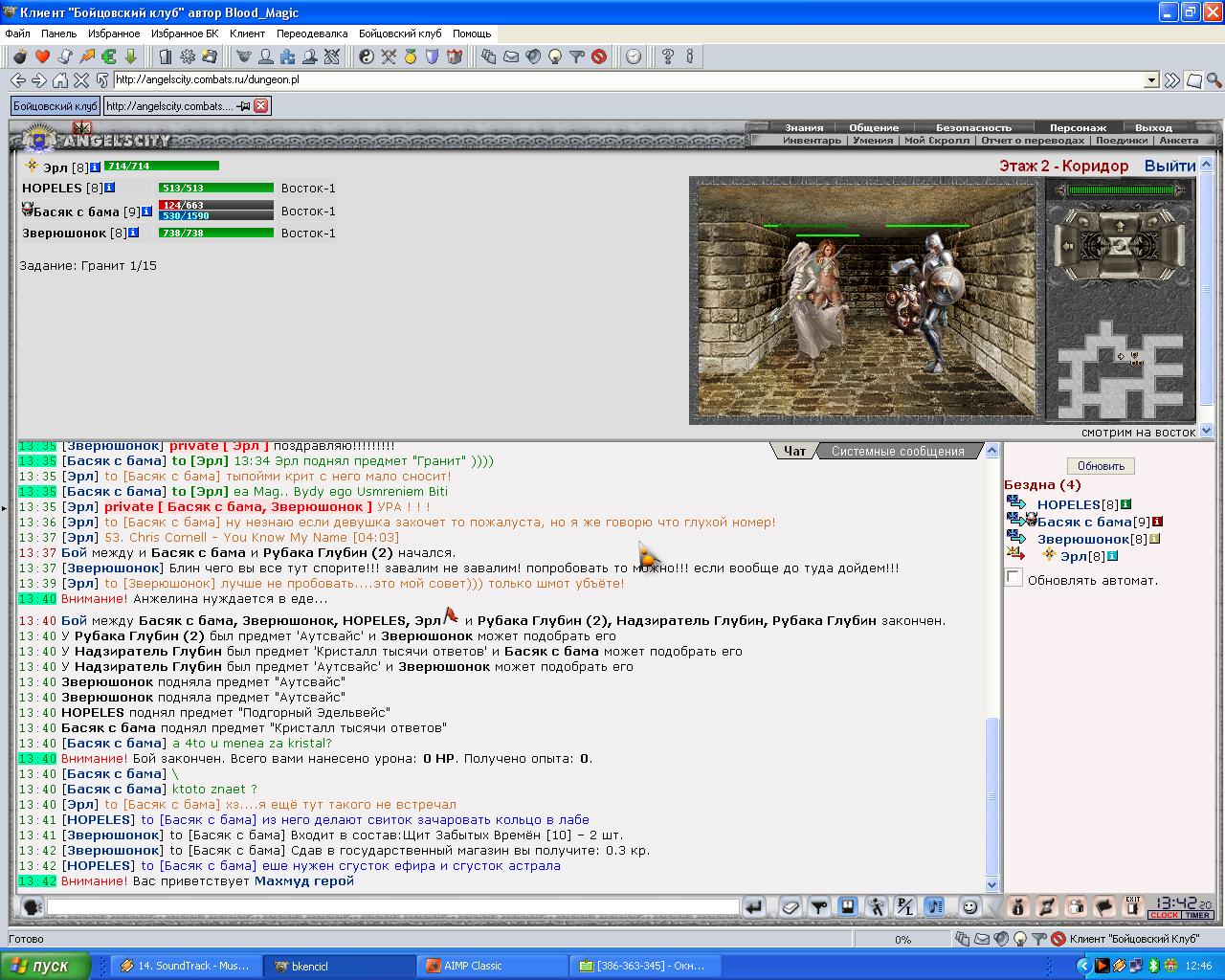The image size is (1225, 980).
Task: Click the red prohibition sign toolbar icon
Action: [x=599, y=56]
